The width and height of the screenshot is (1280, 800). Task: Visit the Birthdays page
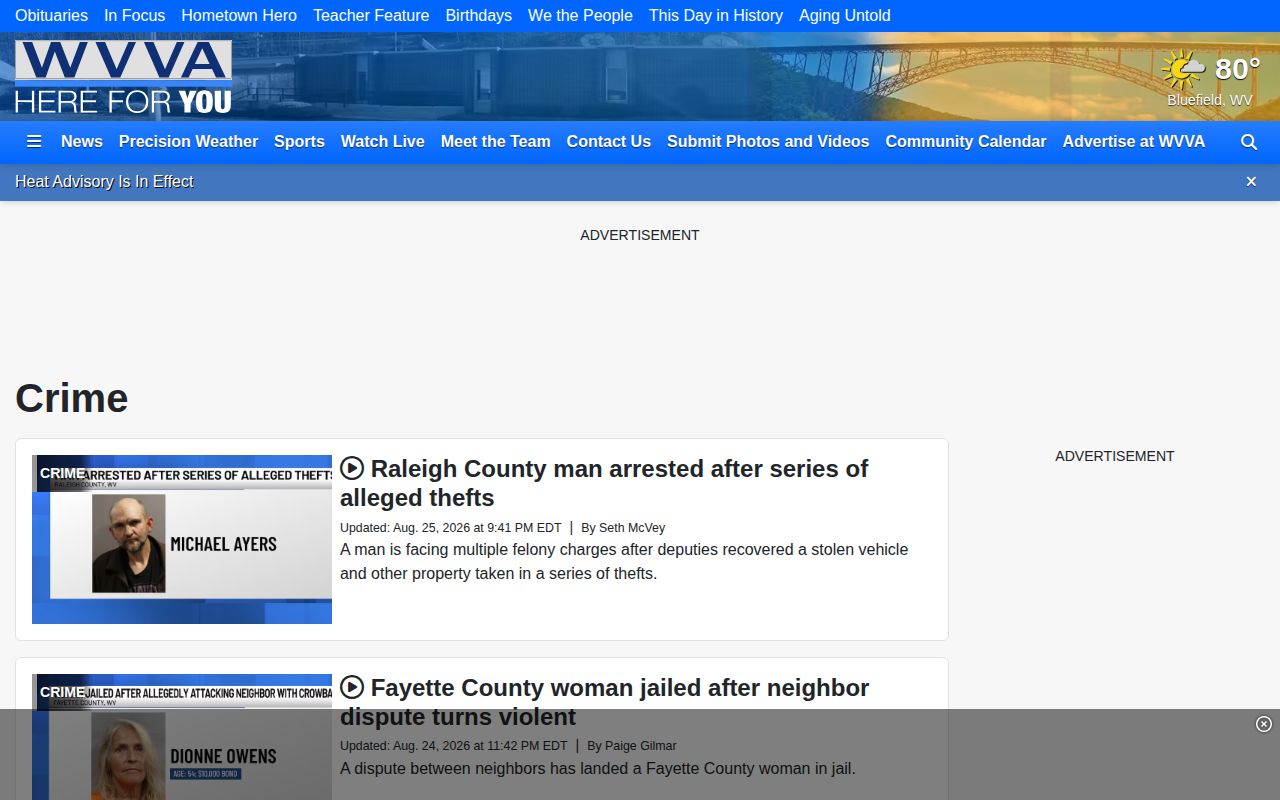point(479,15)
